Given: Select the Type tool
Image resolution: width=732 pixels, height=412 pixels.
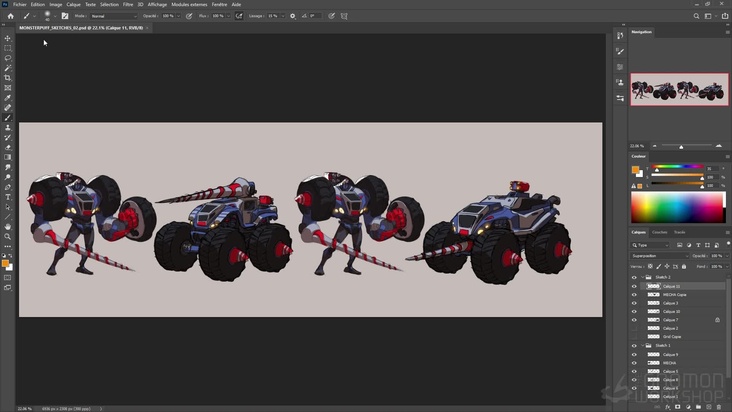Looking at the screenshot, I should (7, 197).
